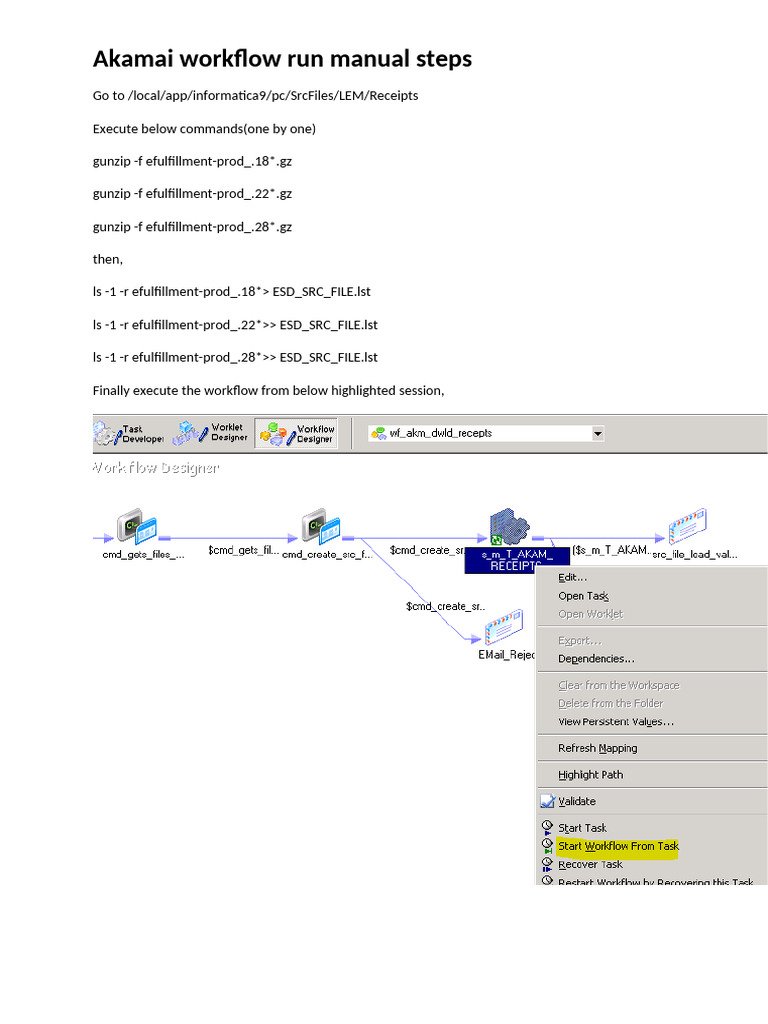Select the s_m_T_AKAM_RECEIPTS session icon
The image size is (768, 1024).
(509, 527)
